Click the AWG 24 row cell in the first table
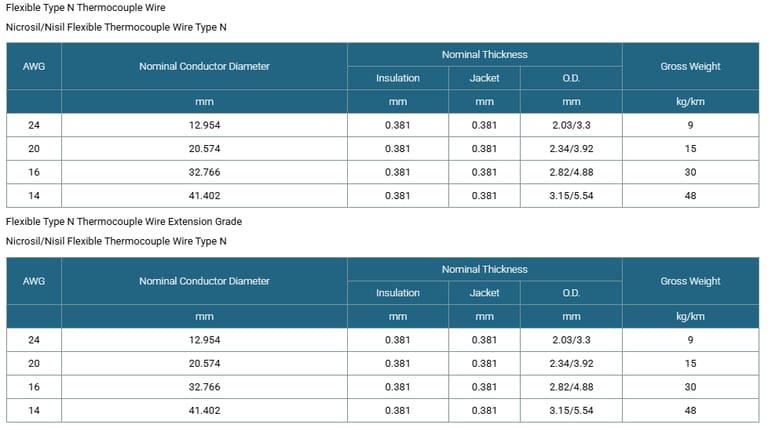This screenshot has height=428, width=768. tap(34, 125)
